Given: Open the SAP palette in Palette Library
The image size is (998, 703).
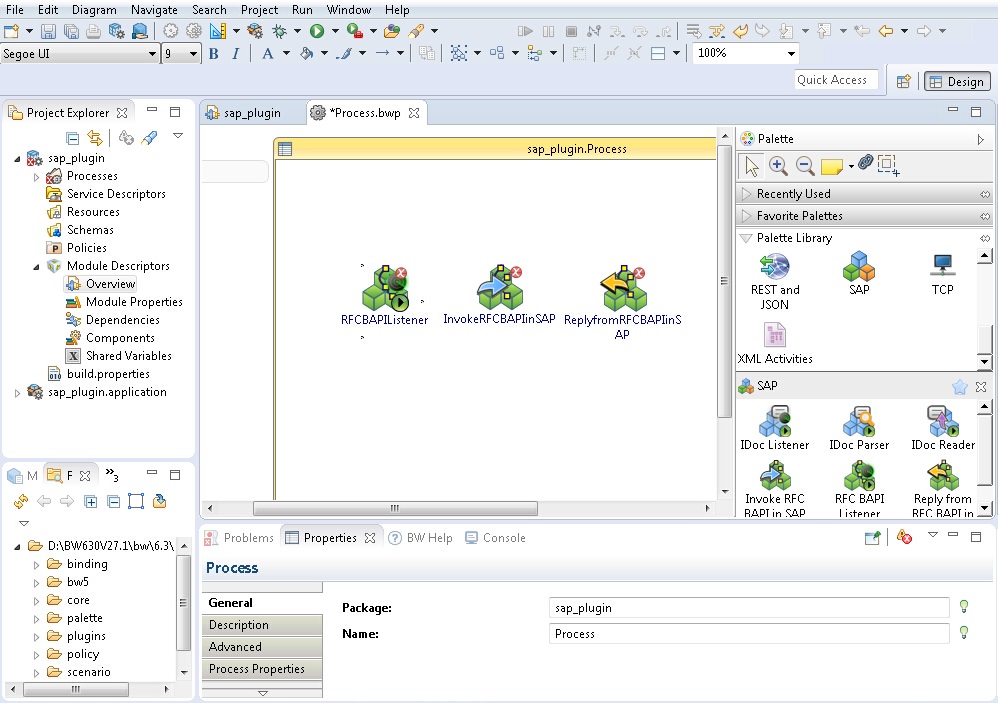Looking at the screenshot, I should tap(858, 270).
